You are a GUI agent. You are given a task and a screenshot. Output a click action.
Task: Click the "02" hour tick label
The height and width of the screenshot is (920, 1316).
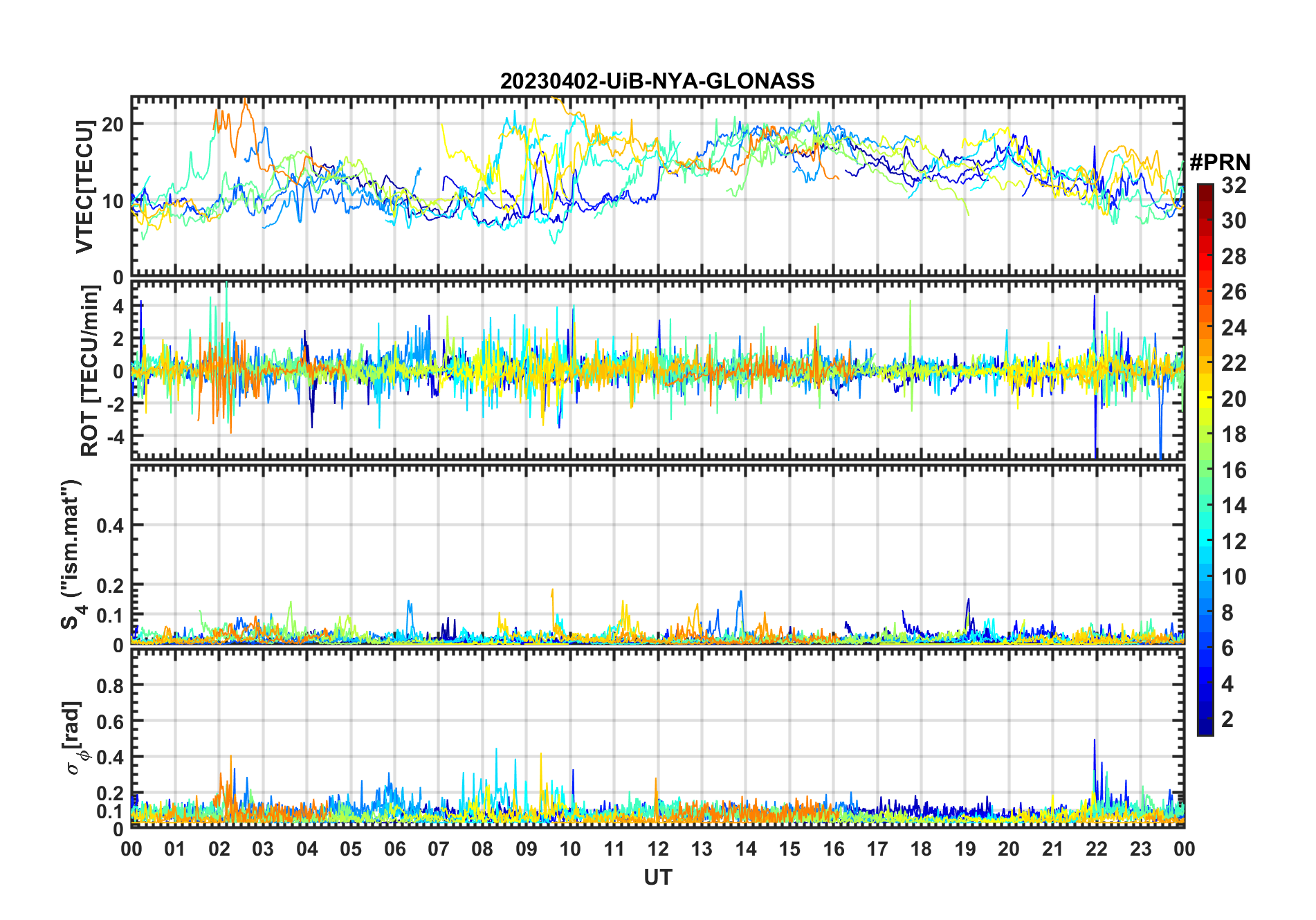click(219, 849)
